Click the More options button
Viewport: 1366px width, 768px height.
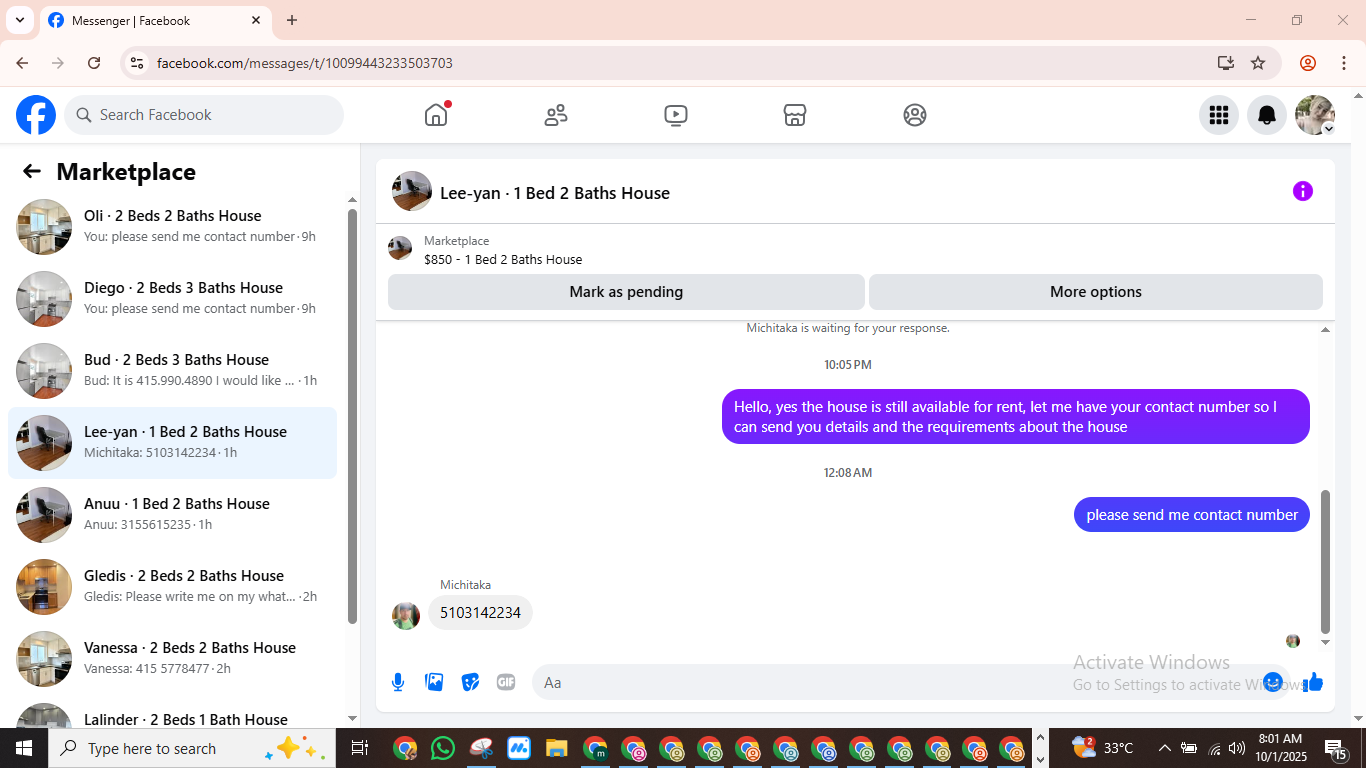[1096, 292]
